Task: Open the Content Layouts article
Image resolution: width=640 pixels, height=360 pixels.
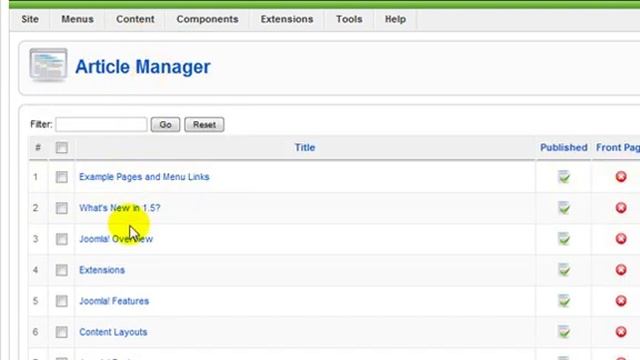Action: pos(113,332)
